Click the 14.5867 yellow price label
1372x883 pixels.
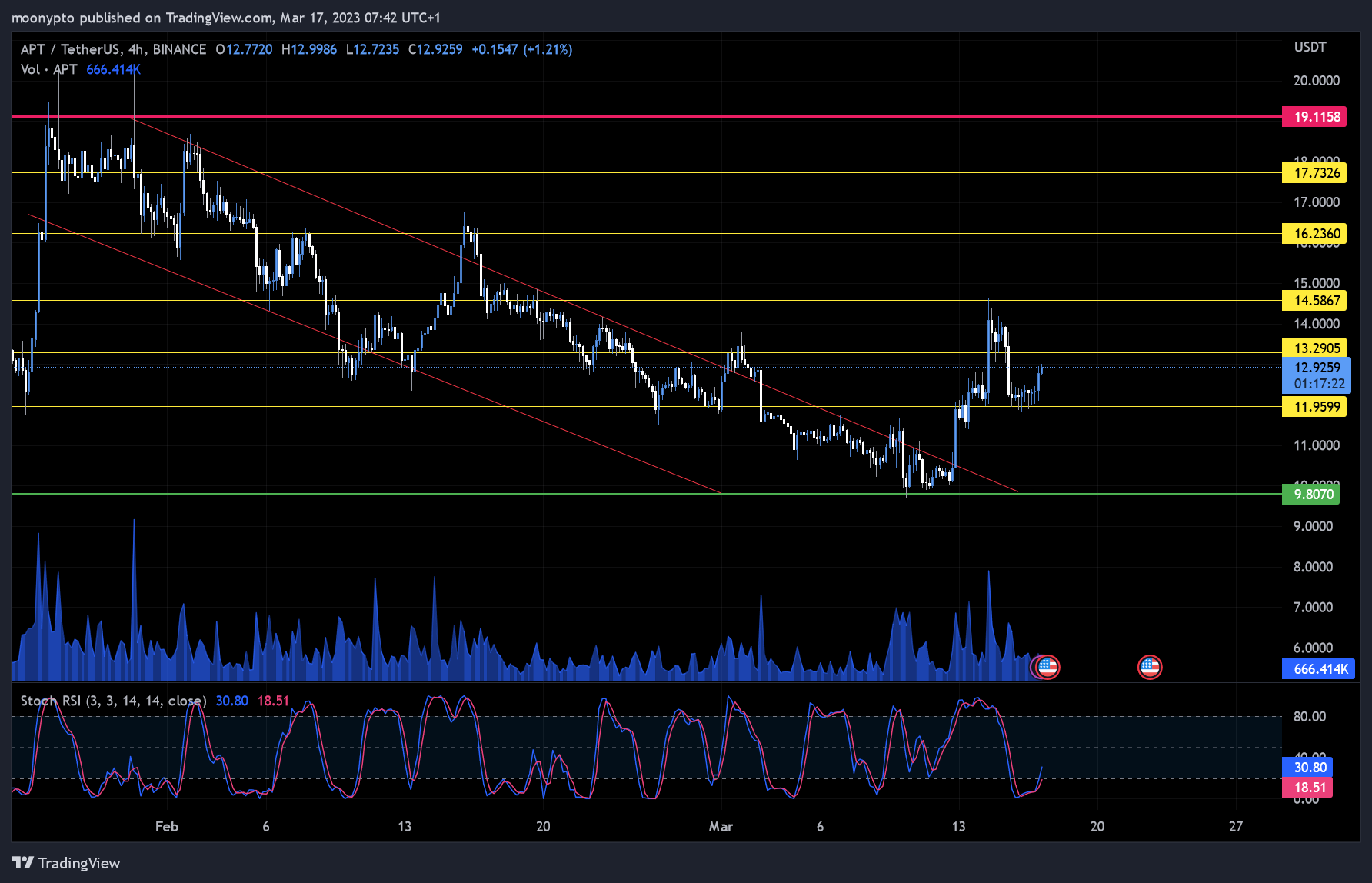point(1314,301)
